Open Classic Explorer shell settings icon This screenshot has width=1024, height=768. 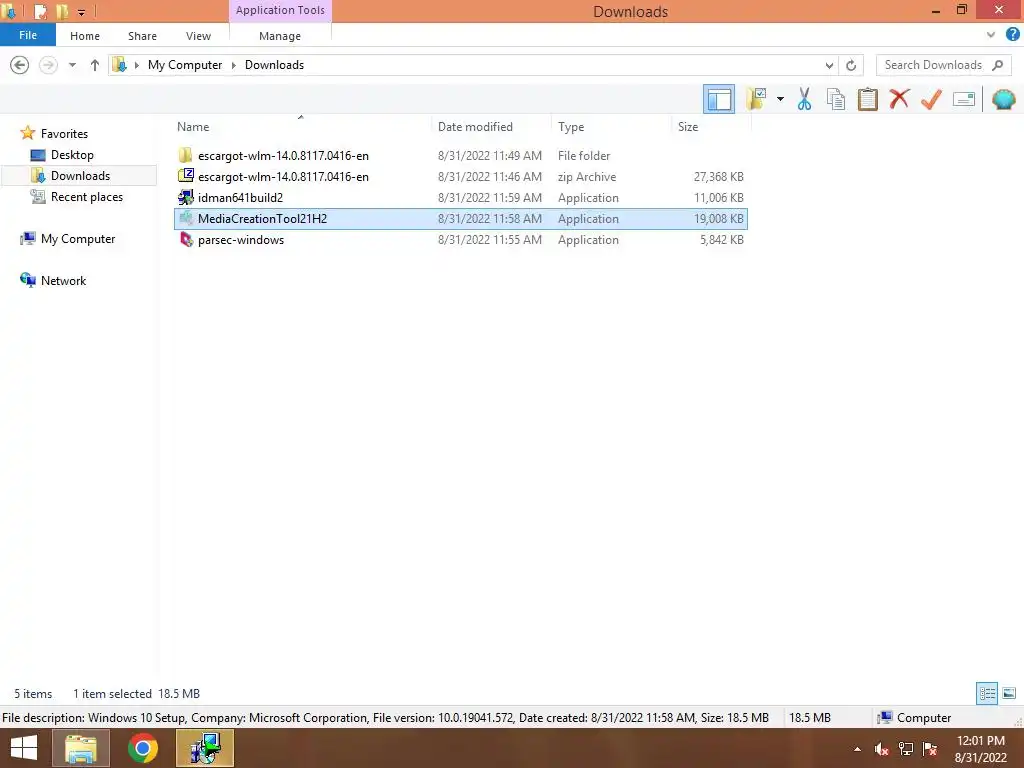coord(1003,99)
